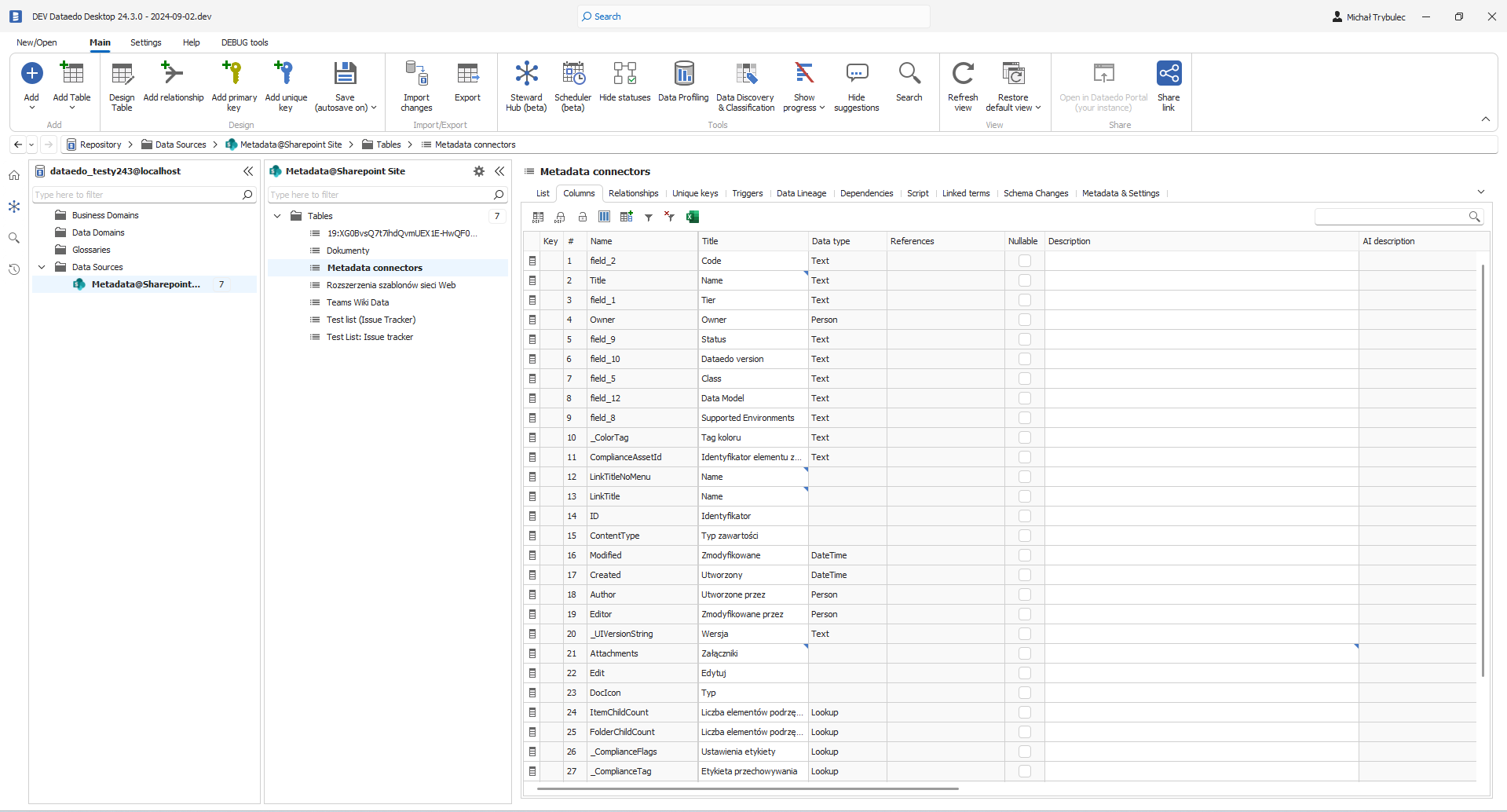Toggle Nullable checkbox for Attachments row

(x=1024, y=653)
